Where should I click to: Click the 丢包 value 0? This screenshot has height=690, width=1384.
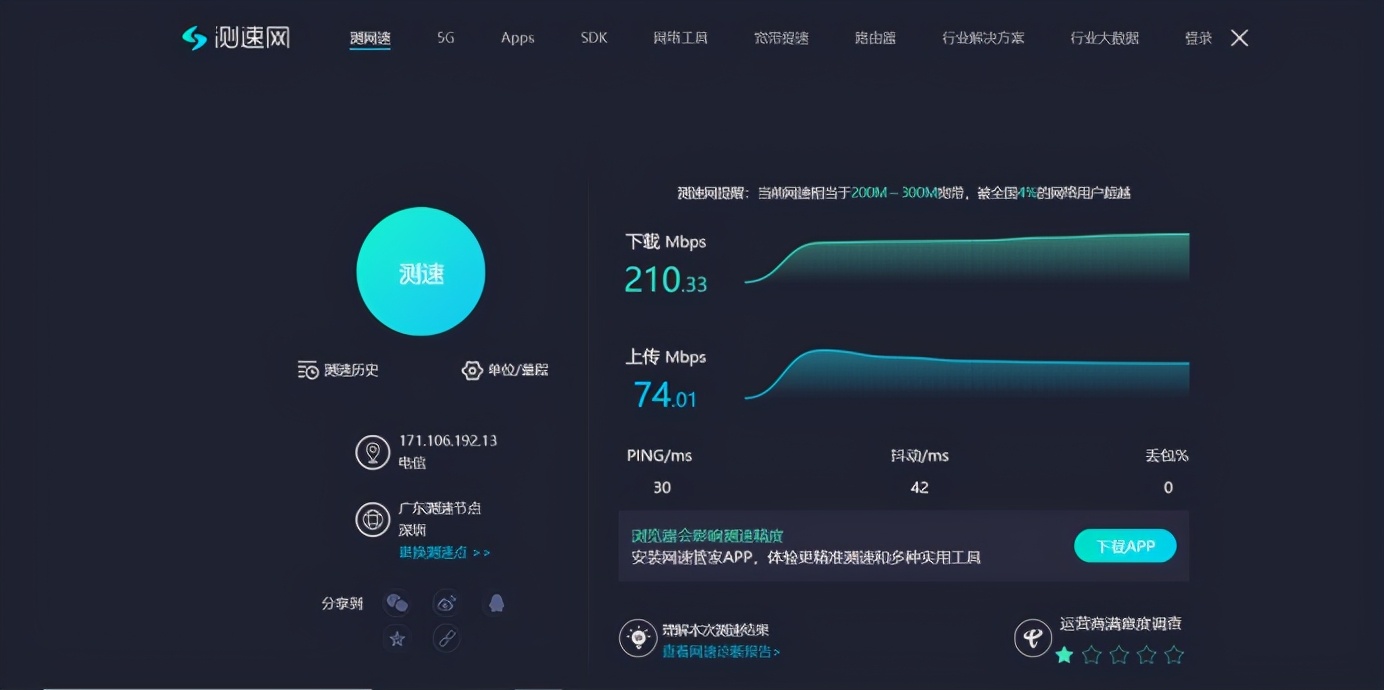click(1168, 488)
